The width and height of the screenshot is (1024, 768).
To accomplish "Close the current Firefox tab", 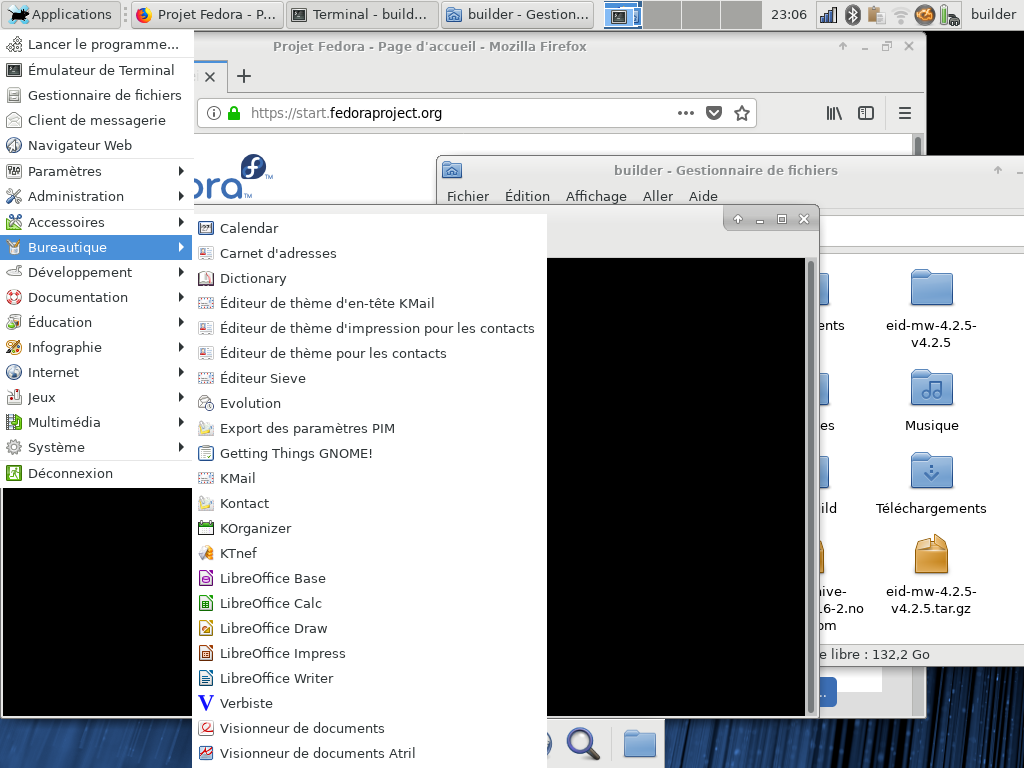I will 210,77.
